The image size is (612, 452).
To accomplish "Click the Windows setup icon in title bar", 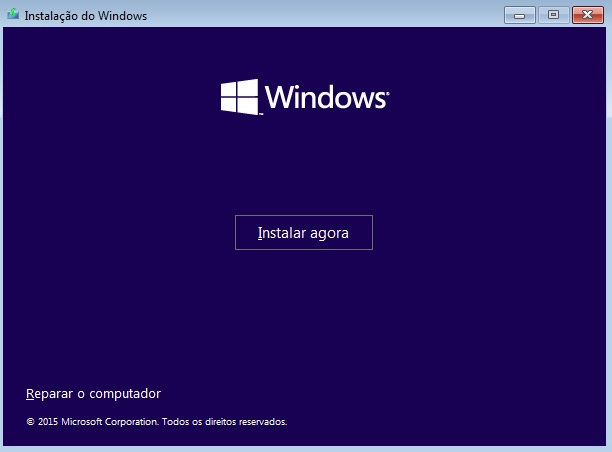I will pyautogui.click(x=13, y=15).
